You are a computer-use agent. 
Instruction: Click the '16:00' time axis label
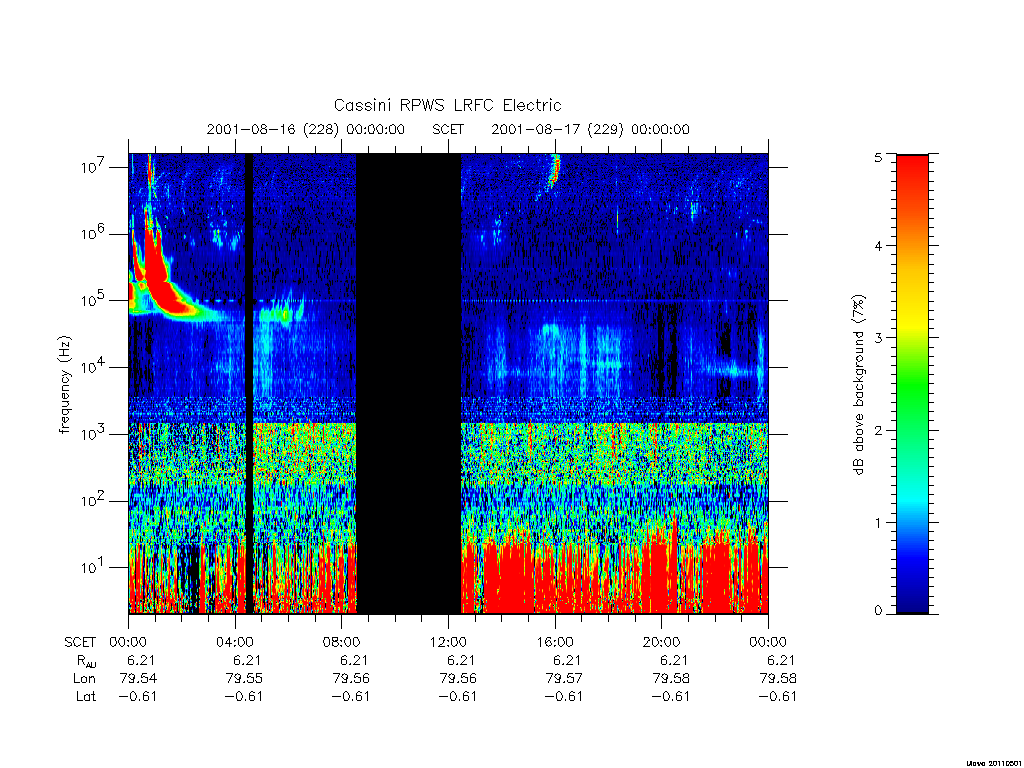[x=554, y=642]
